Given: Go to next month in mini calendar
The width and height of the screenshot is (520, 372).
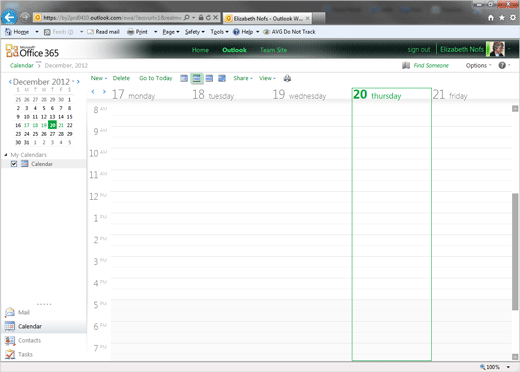Looking at the screenshot, I should (78, 82).
